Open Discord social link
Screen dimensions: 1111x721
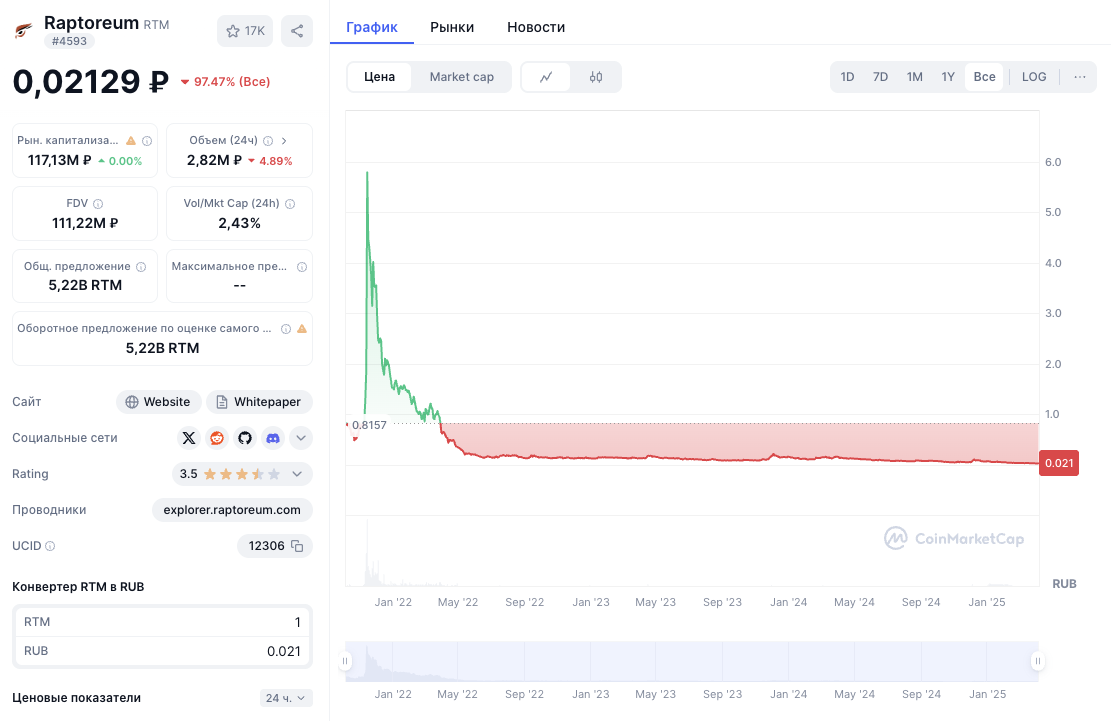[x=273, y=438]
